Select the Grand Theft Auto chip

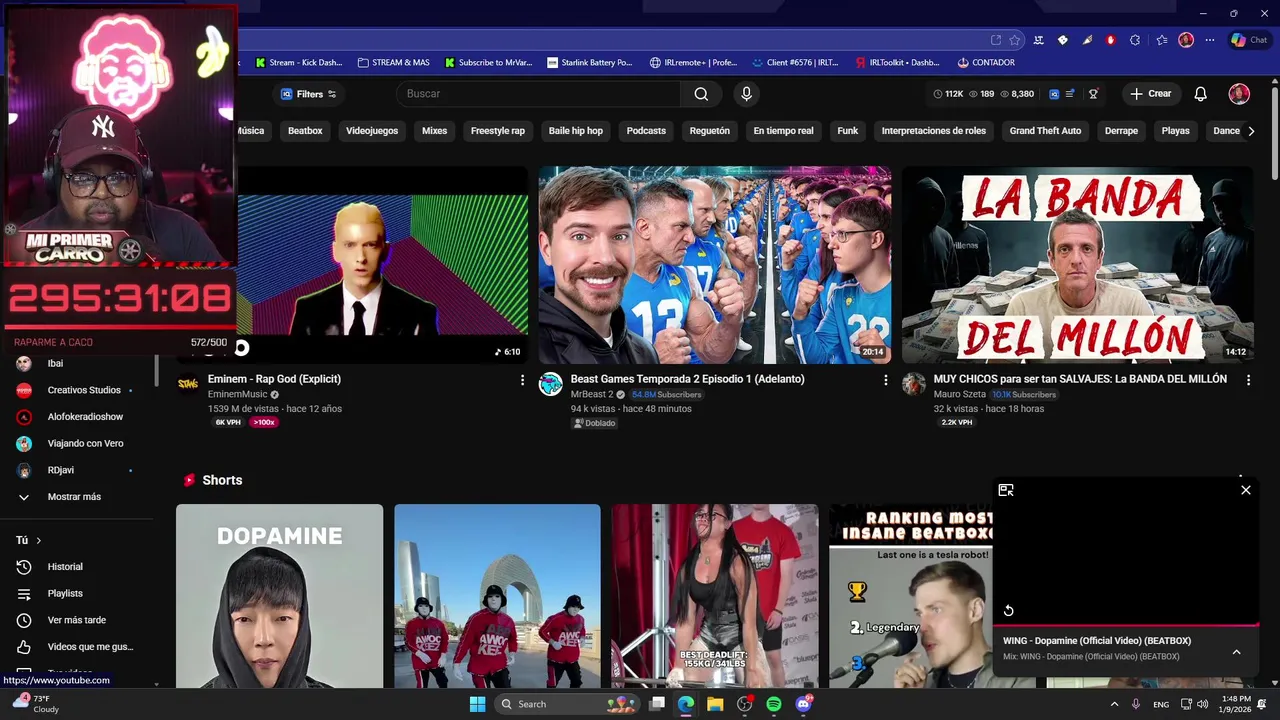point(1045,131)
